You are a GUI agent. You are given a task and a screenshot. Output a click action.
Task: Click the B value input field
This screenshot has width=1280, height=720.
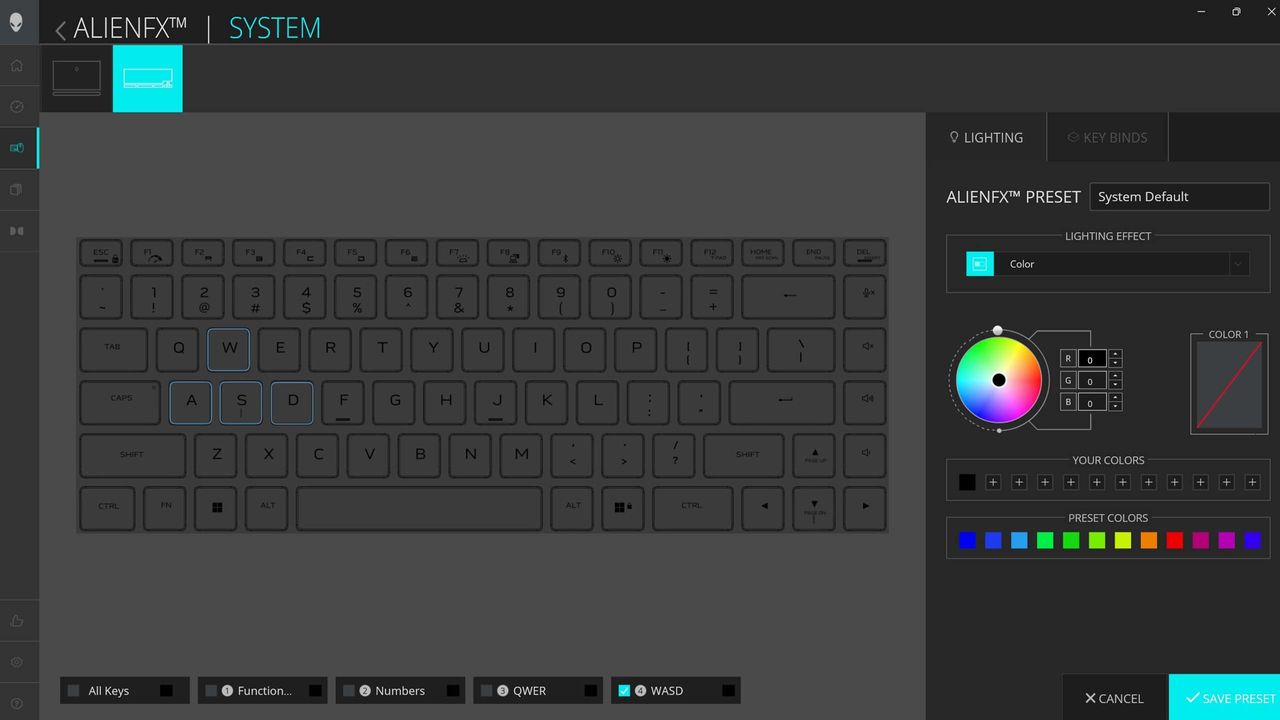tap(1091, 402)
